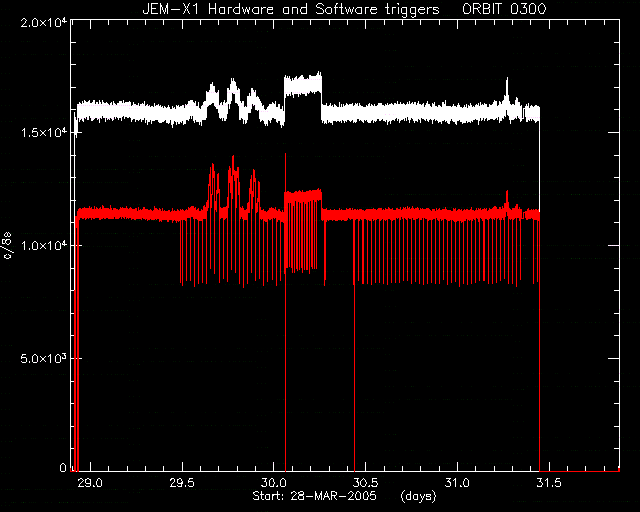The image size is (640, 512).
Task: Click the x-axis tick label 30.5
Action: tap(365, 483)
